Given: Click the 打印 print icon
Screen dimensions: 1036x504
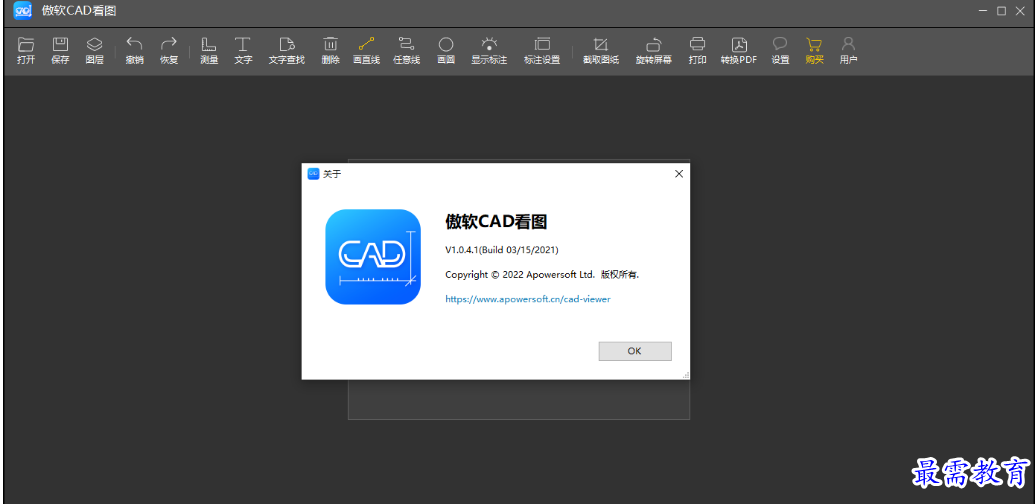Looking at the screenshot, I should (697, 51).
